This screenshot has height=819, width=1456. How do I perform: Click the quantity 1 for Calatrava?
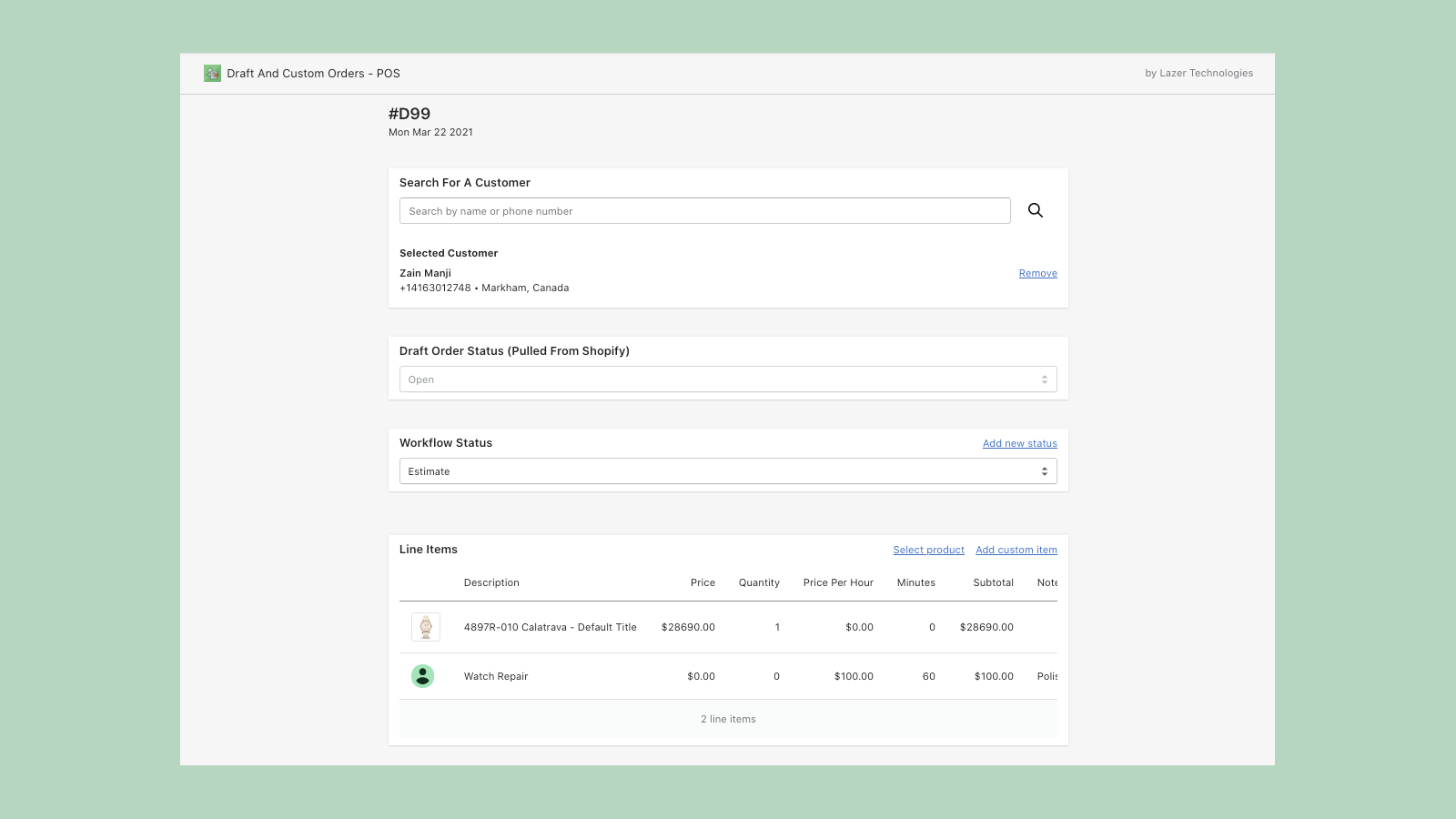[x=777, y=627]
